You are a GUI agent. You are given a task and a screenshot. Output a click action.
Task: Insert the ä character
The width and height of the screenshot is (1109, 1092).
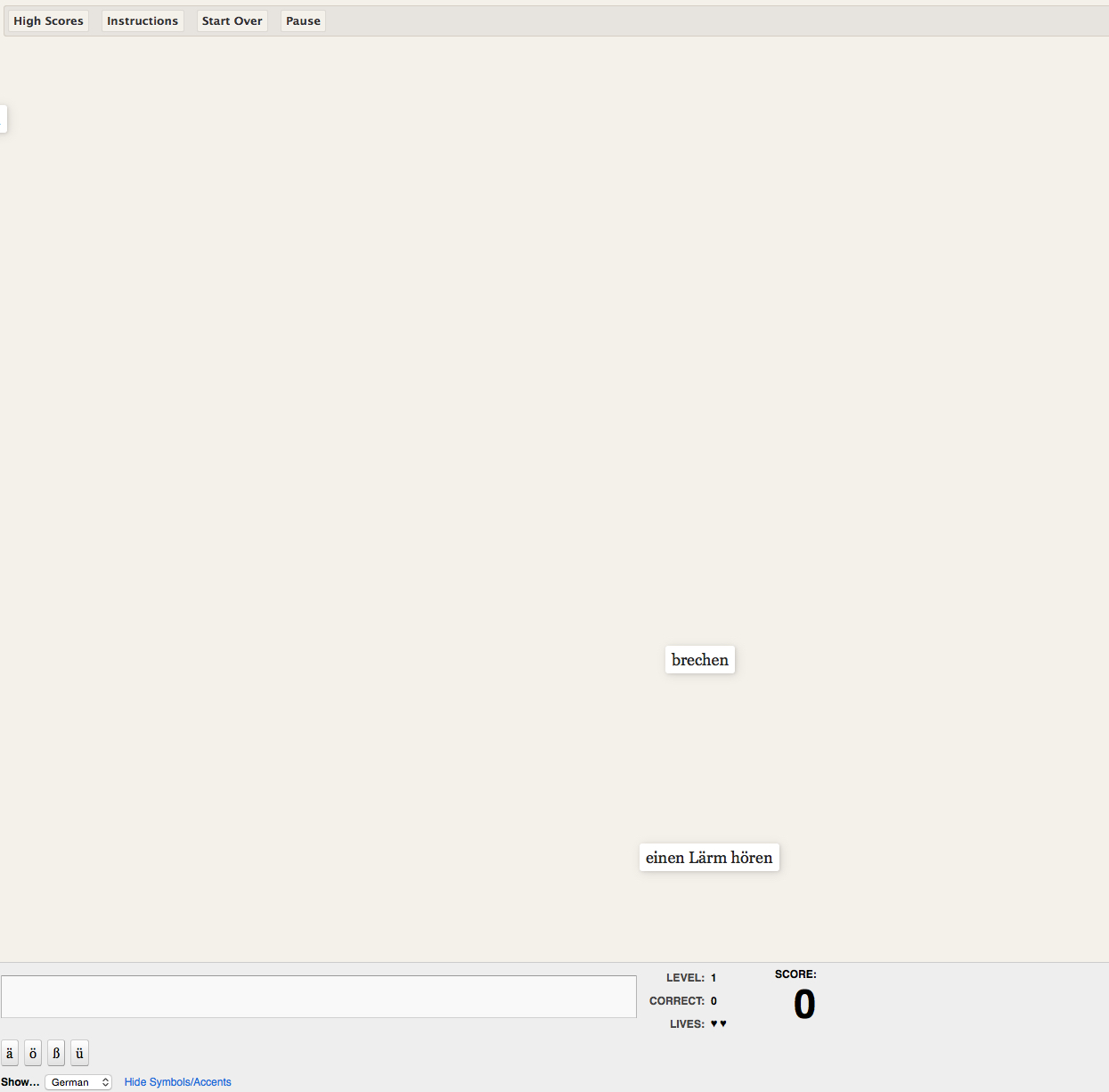pos(10,1053)
